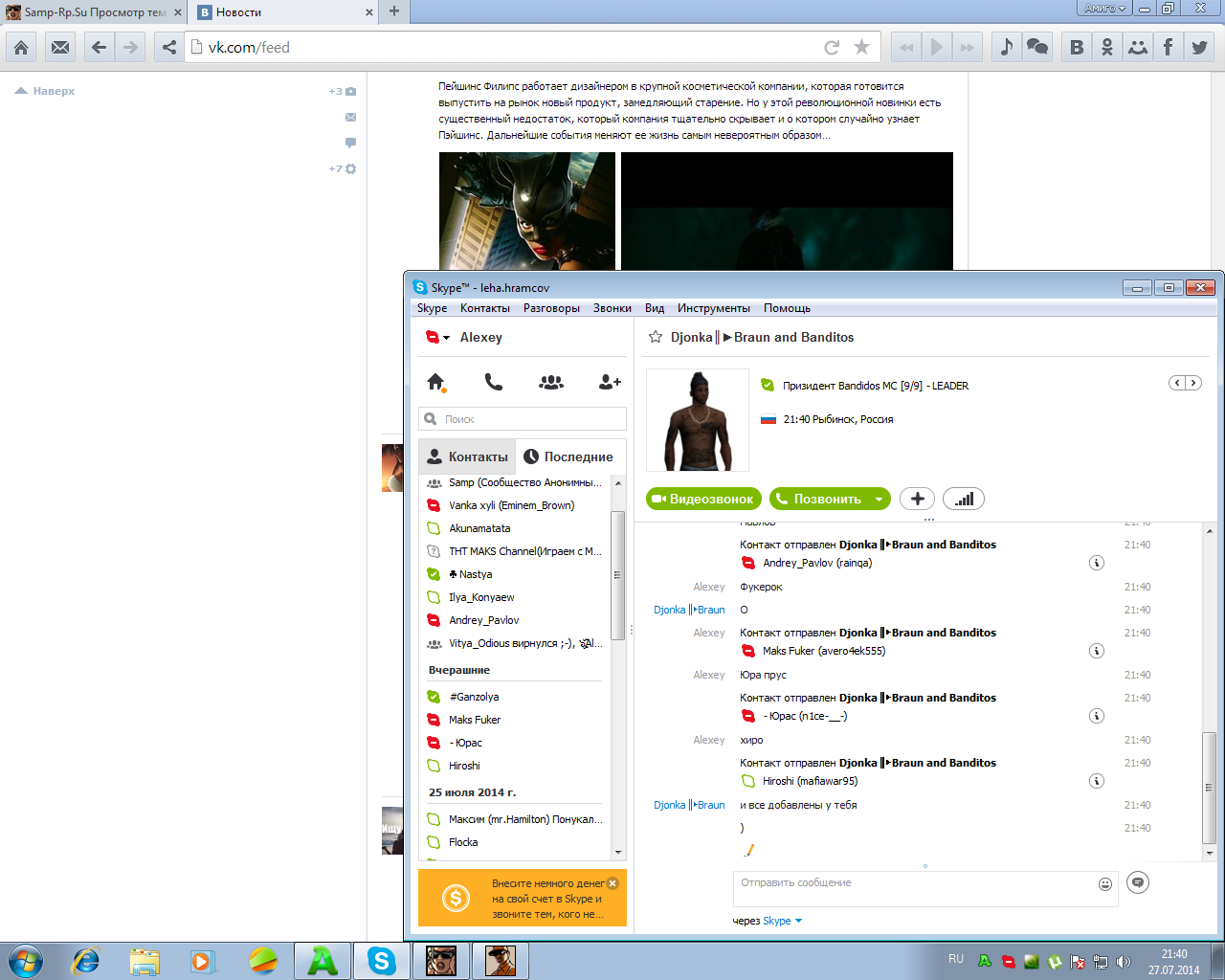Switch to Последние tab
1225x980 pixels.
click(x=570, y=457)
